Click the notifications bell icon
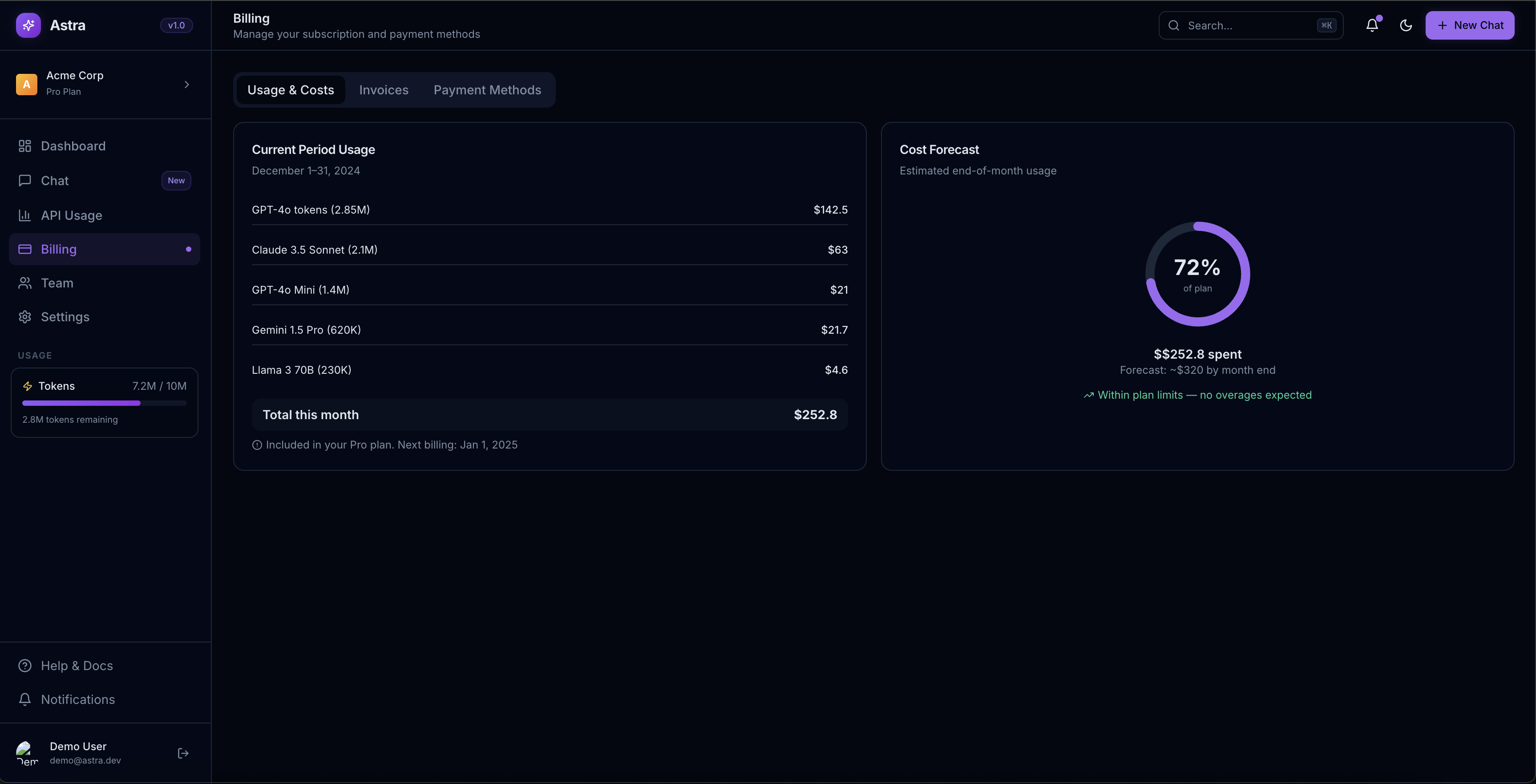The image size is (1536, 784). [1373, 25]
